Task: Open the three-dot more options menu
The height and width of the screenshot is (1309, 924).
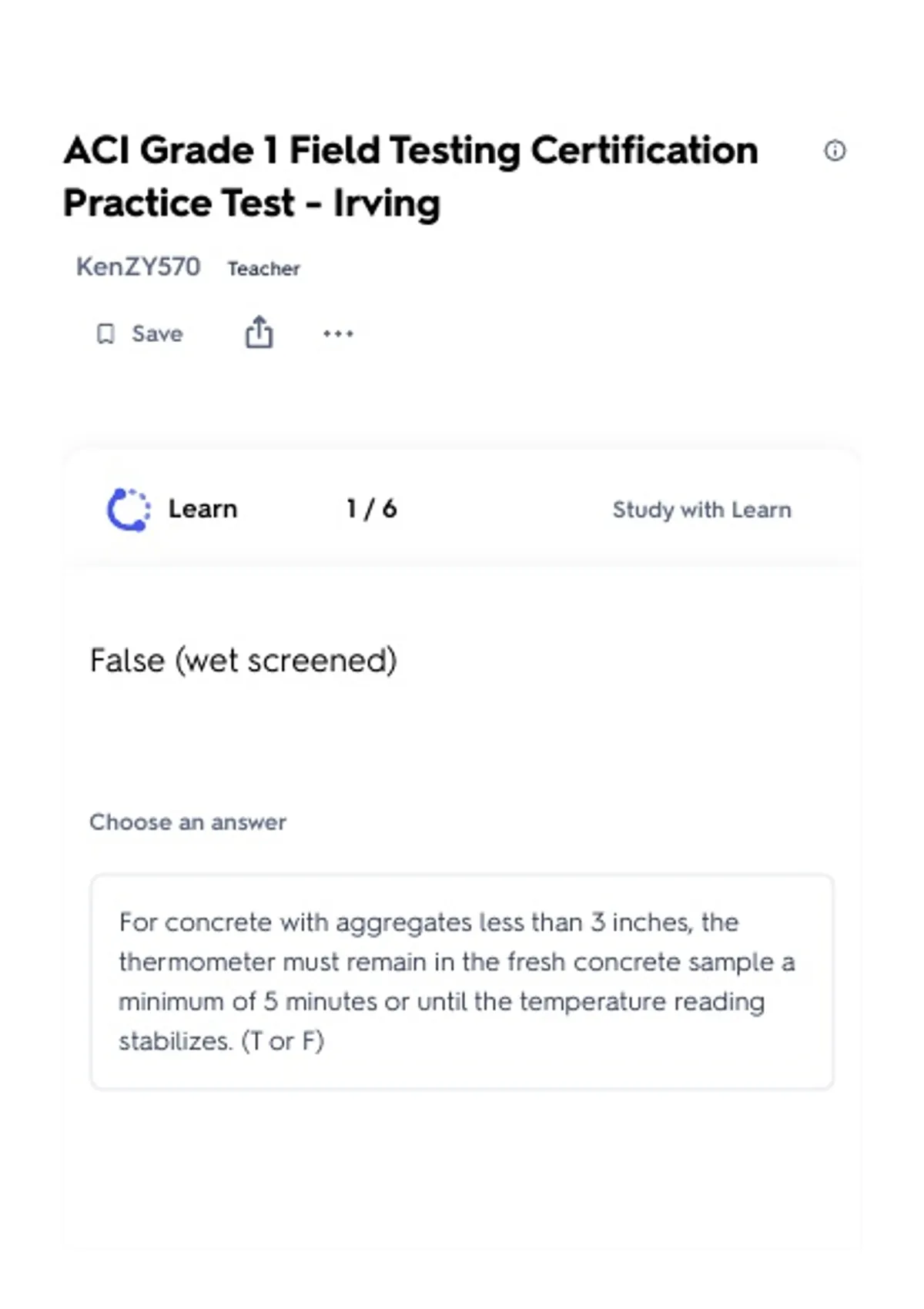Action: pyautogui.click(x=338, y=333)
